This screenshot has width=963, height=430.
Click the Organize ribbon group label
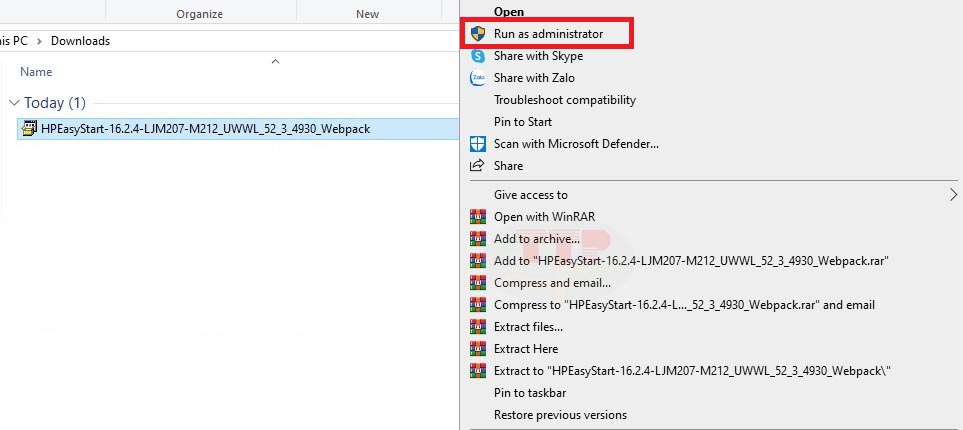point(200,14)
